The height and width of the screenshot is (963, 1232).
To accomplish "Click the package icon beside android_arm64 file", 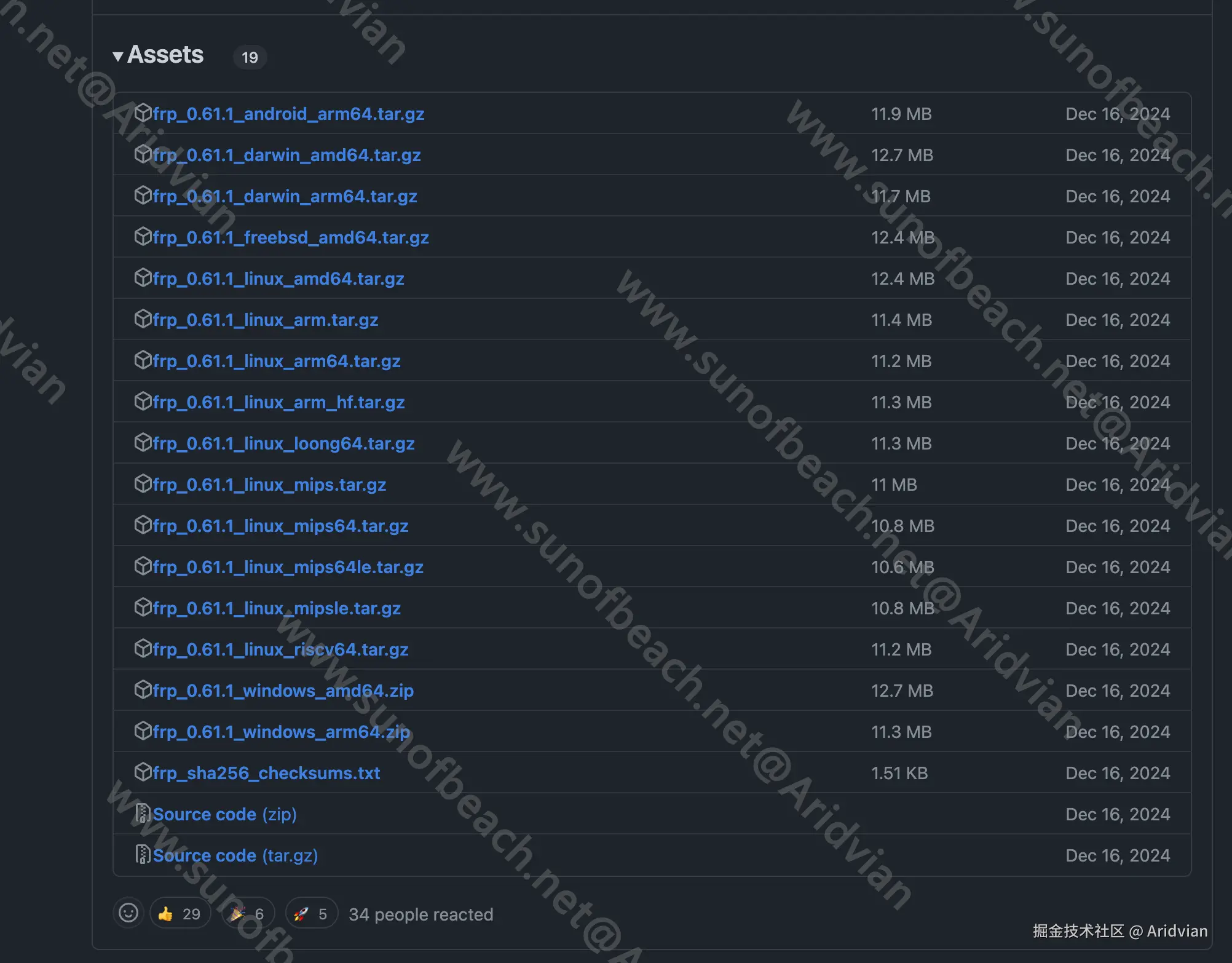I will (x=143, y=113).
